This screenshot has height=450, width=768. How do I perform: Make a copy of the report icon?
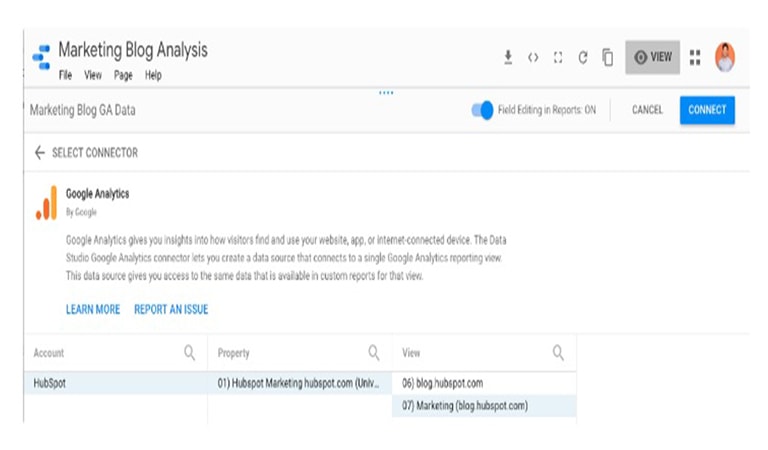pos(607,57)
